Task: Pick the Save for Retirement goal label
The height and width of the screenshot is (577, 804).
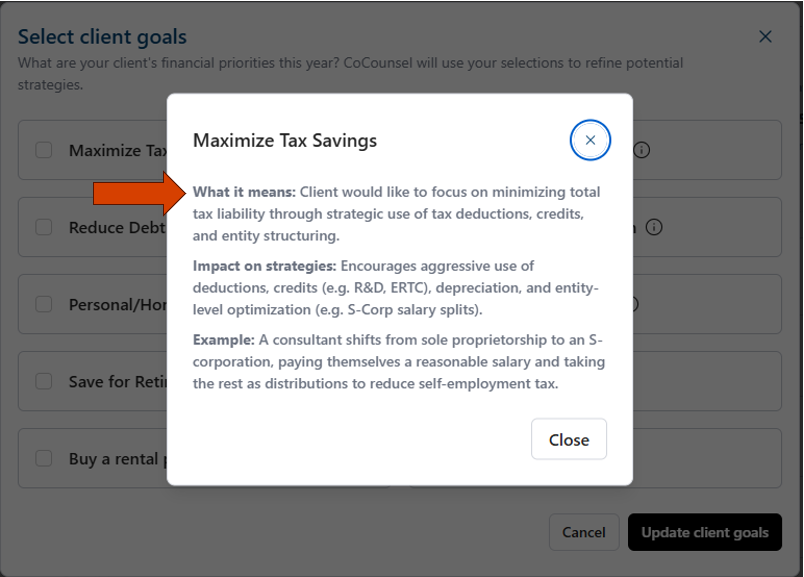Action: point(117,381)
